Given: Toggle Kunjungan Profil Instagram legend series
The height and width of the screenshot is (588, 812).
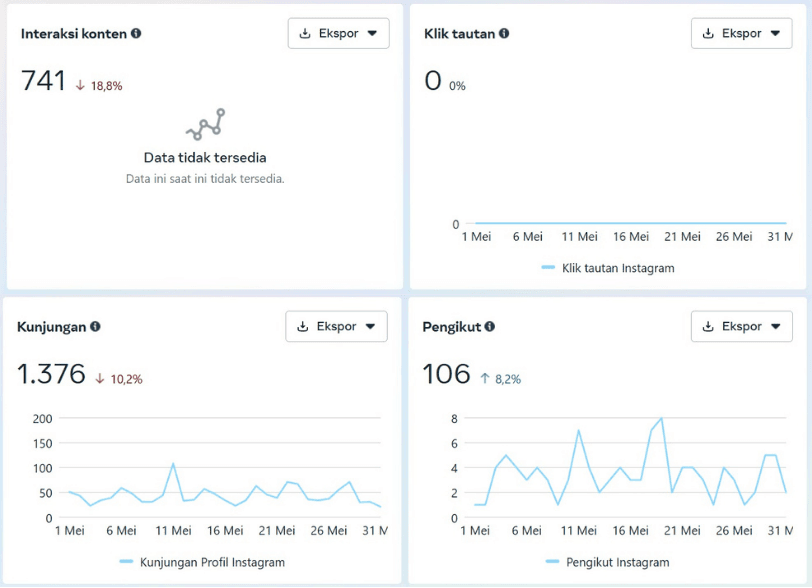Looking at the screenshot, I should pos(202,562).
